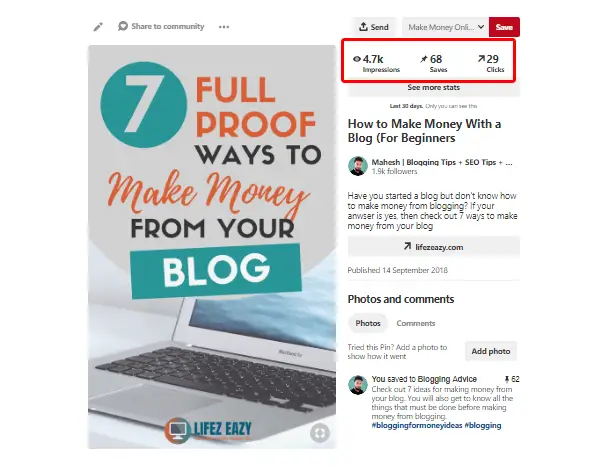Click the Send upload arrow icon
The image size is (600, 468).
coord(363,26)
